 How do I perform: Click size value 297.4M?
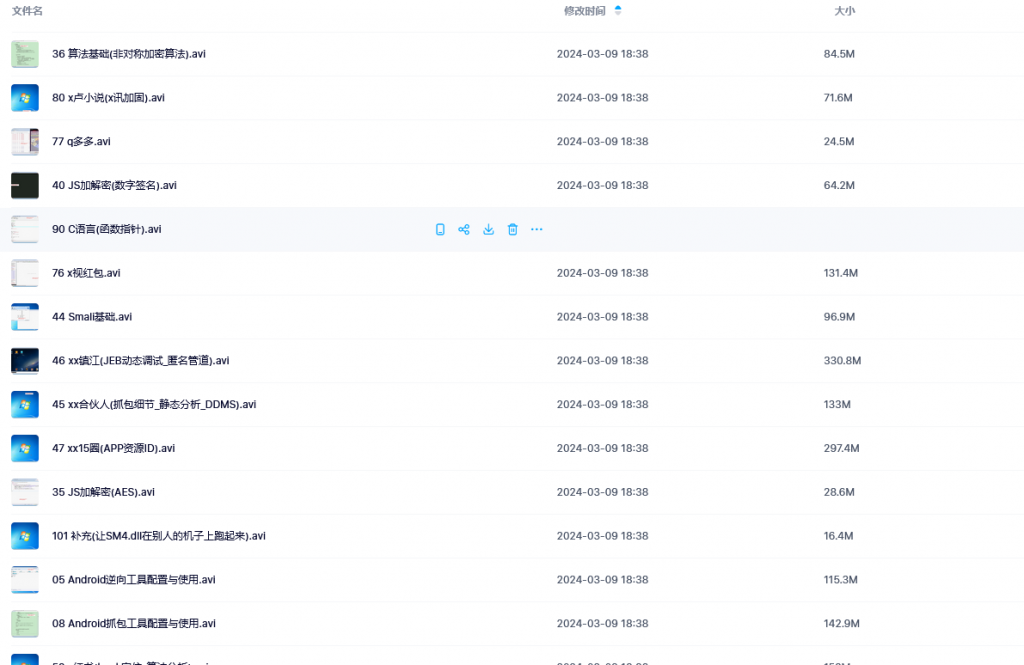click(841, 447)
